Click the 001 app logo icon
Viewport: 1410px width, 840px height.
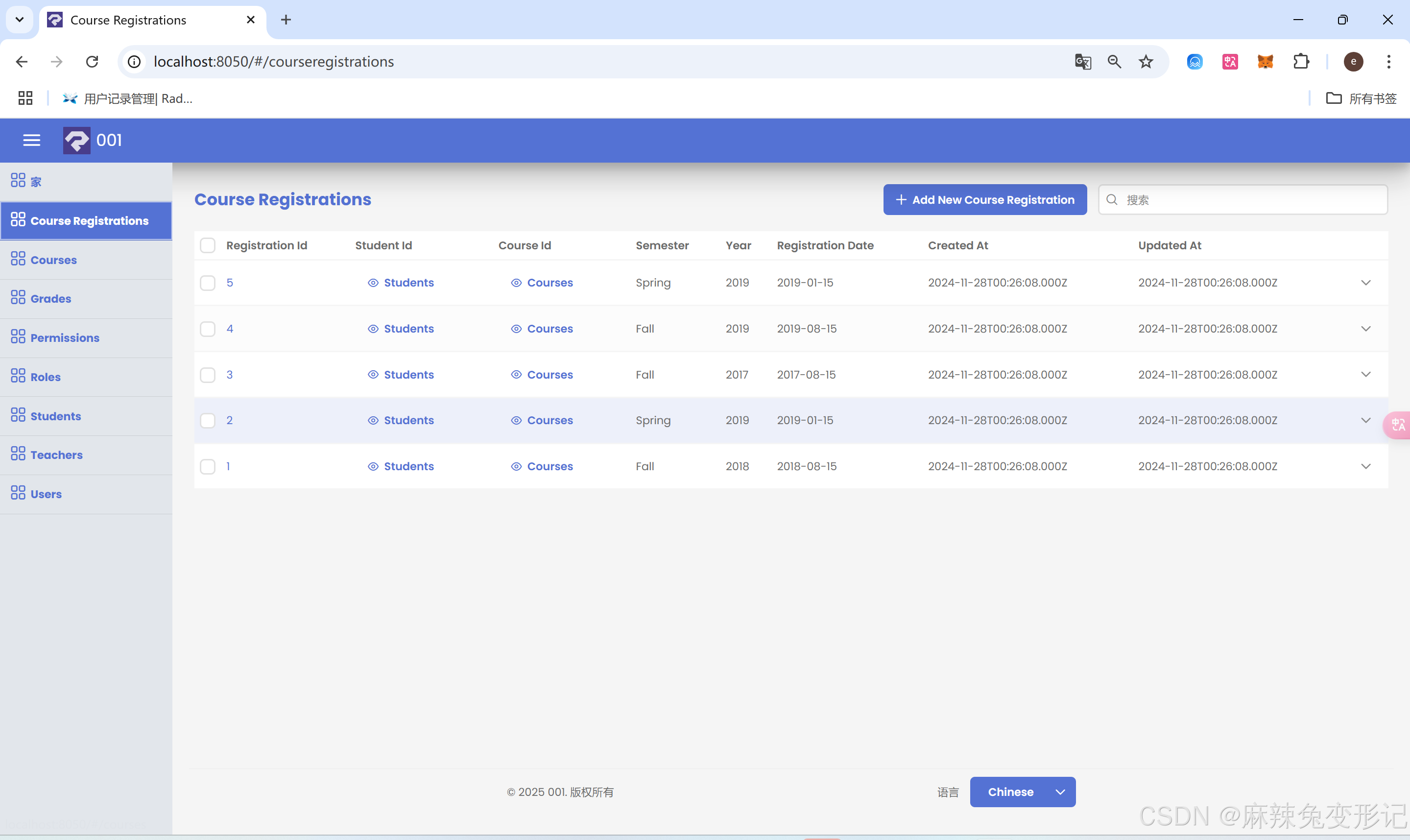[76, 140]
